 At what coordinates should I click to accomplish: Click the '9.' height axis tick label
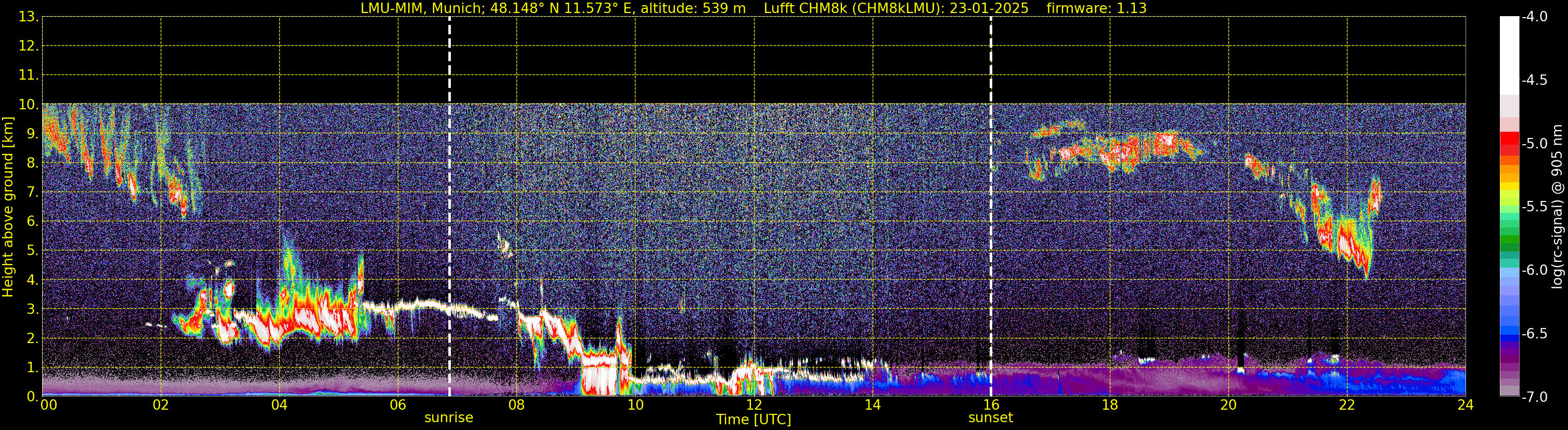point(32,134)
